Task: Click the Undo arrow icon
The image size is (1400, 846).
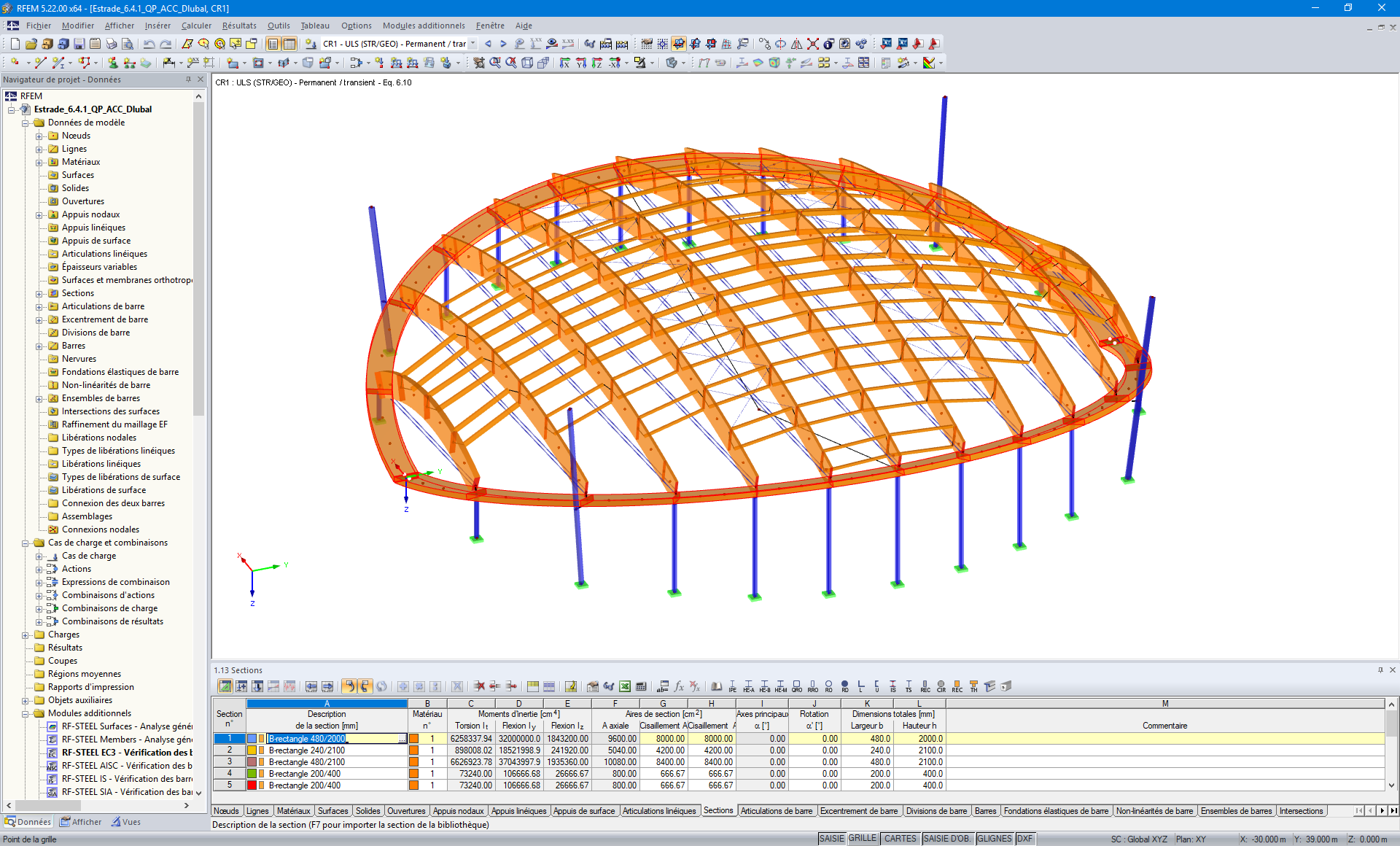Action: pyautogui.click(x=149, y=44)
